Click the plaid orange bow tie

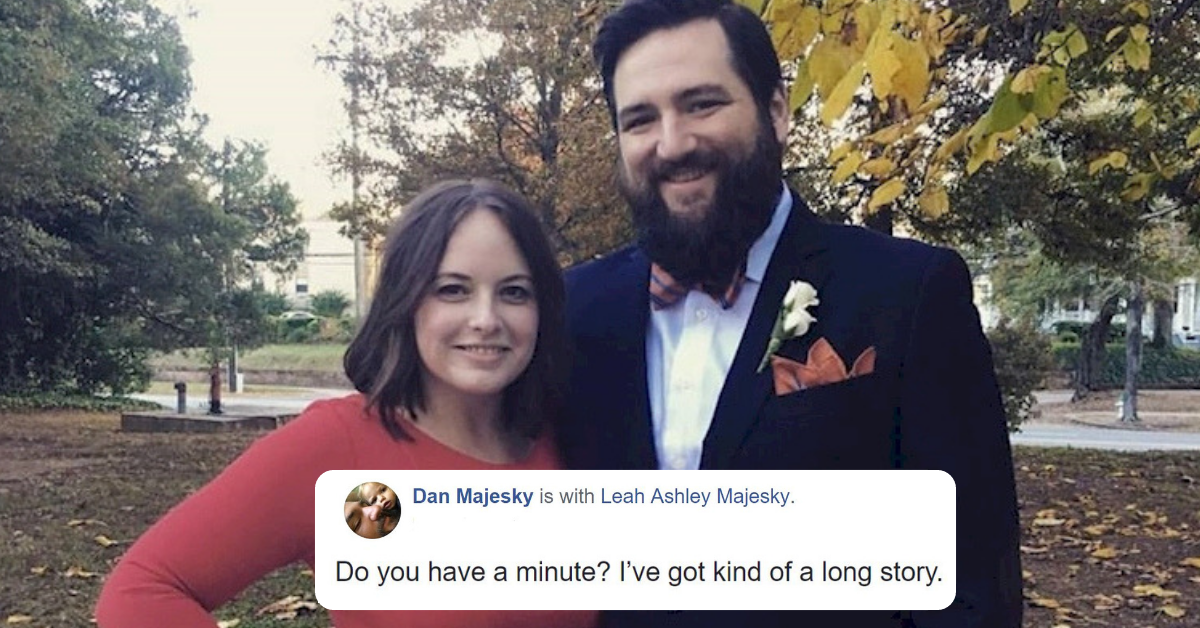tap(697, 286)
